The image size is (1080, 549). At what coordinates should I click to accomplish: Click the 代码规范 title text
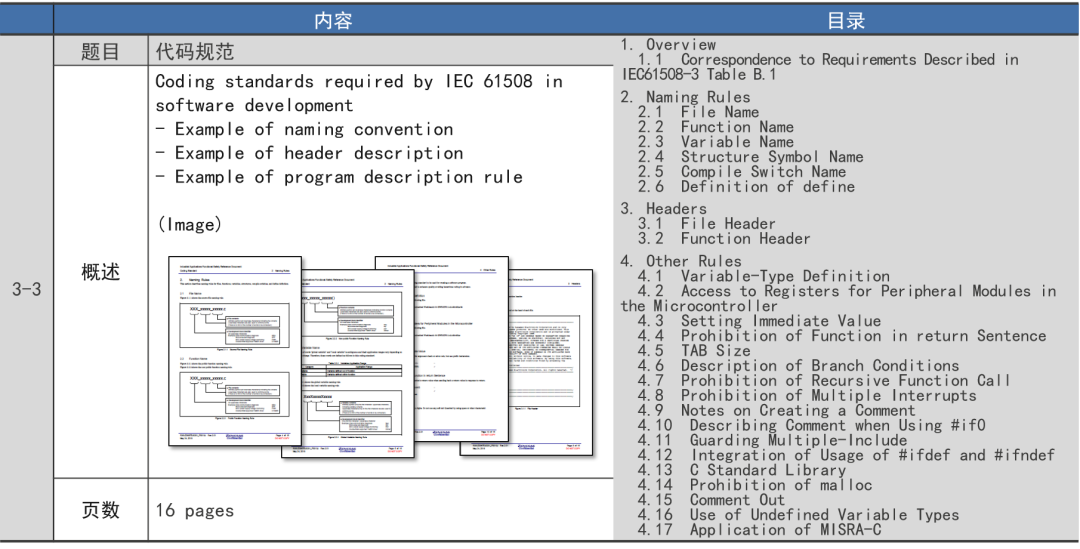coord(195,52)
